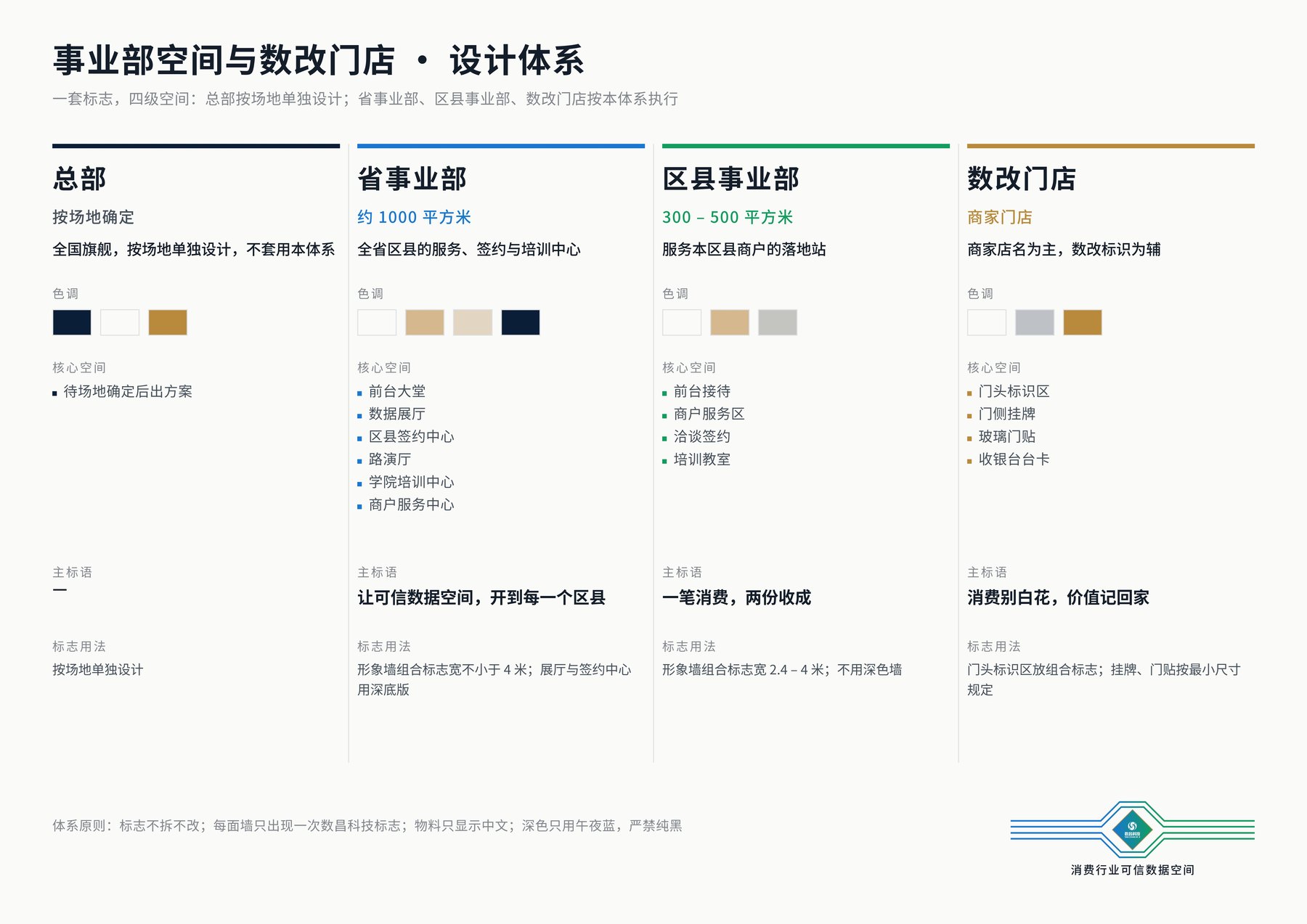Select slogan 消费别白花，价值记回家
1307x924 pixels.
point(1059,597)
